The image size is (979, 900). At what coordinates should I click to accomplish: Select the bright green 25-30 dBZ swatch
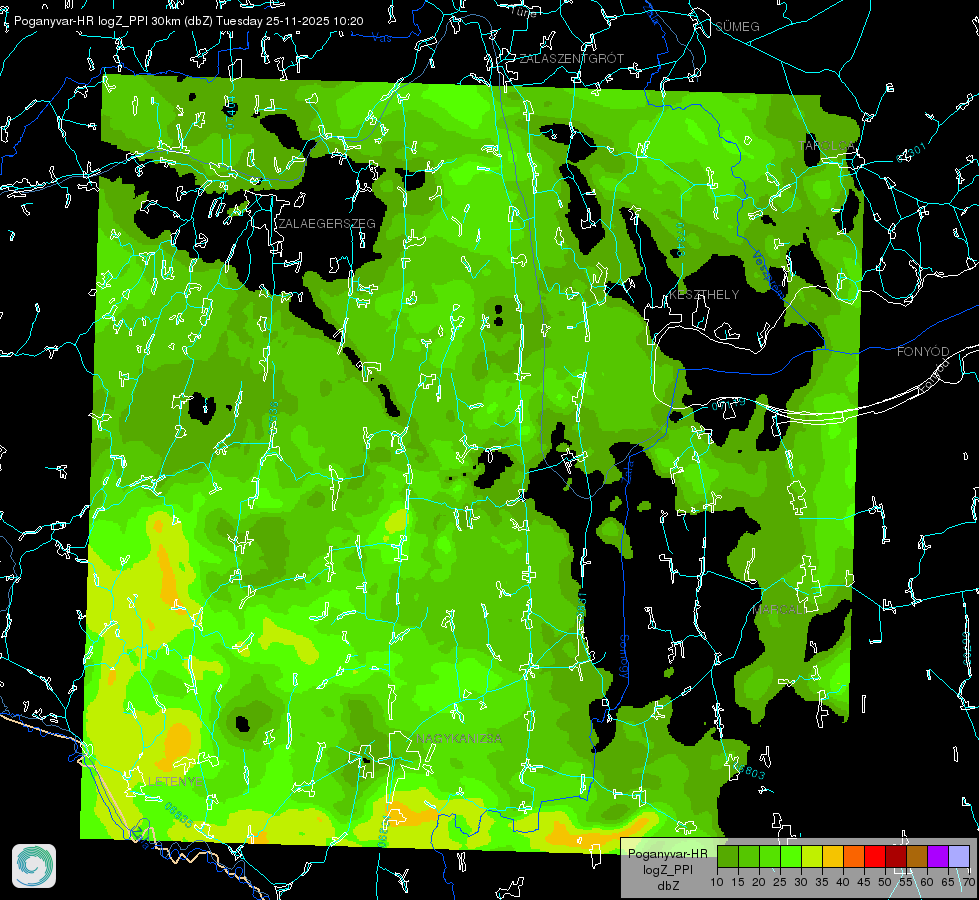point(790,856)
